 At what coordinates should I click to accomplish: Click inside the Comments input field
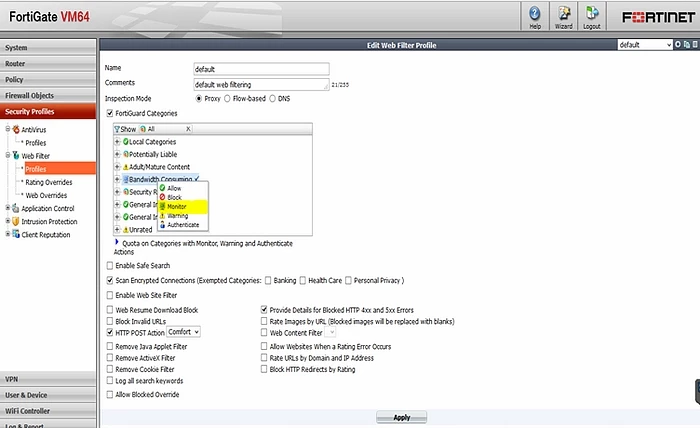click(261, 84)
